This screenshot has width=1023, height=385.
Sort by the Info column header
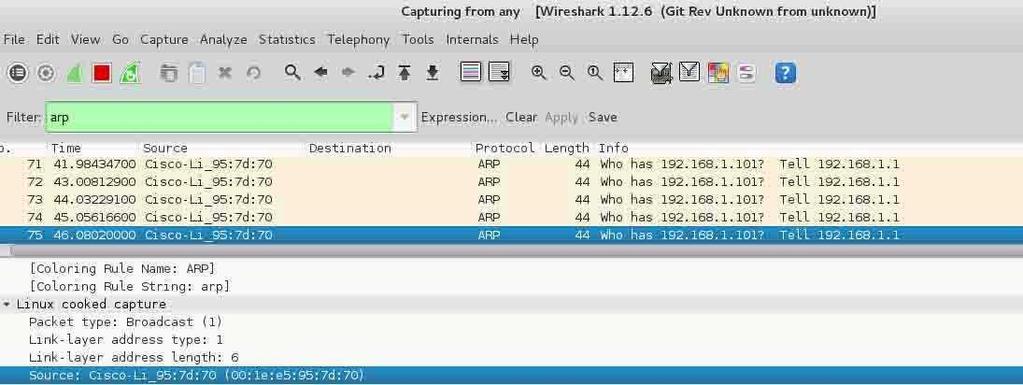(613, 148)
